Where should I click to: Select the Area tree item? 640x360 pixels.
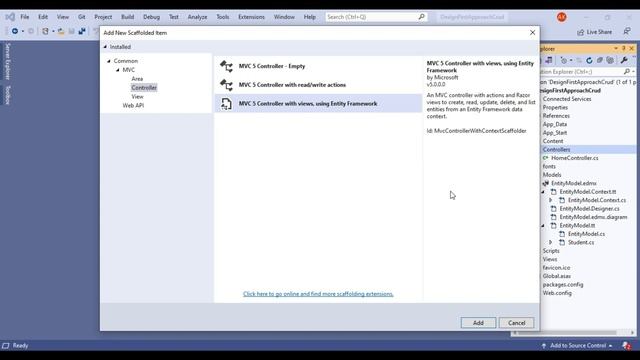pos(137,79)
